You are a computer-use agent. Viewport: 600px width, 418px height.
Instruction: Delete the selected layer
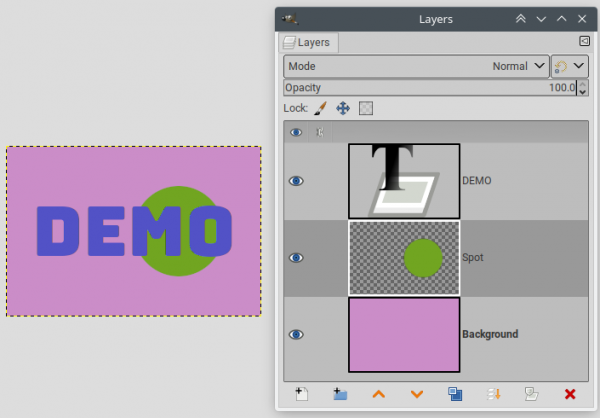570,394
